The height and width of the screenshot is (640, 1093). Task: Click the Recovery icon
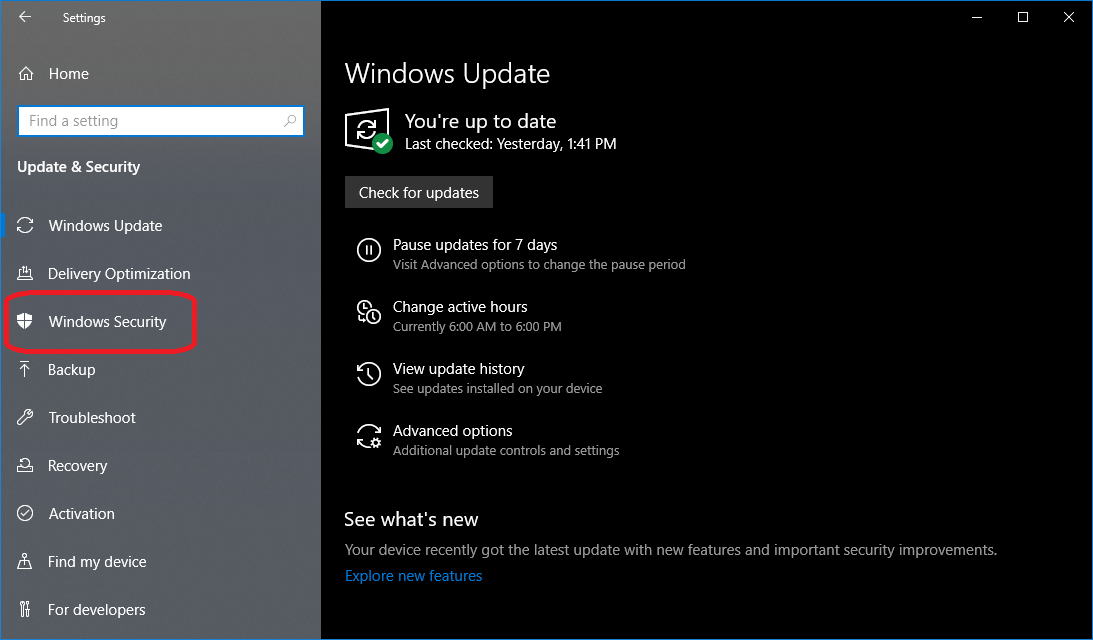25,465
